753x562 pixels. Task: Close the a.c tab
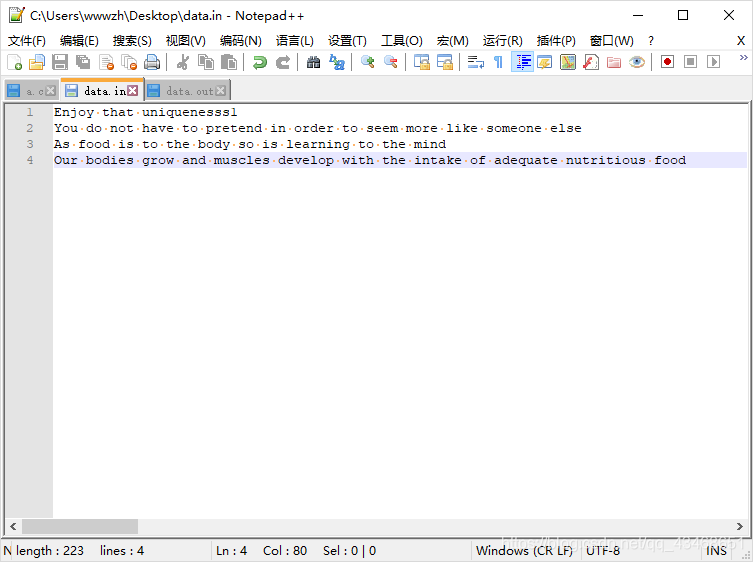coord(50,91)
